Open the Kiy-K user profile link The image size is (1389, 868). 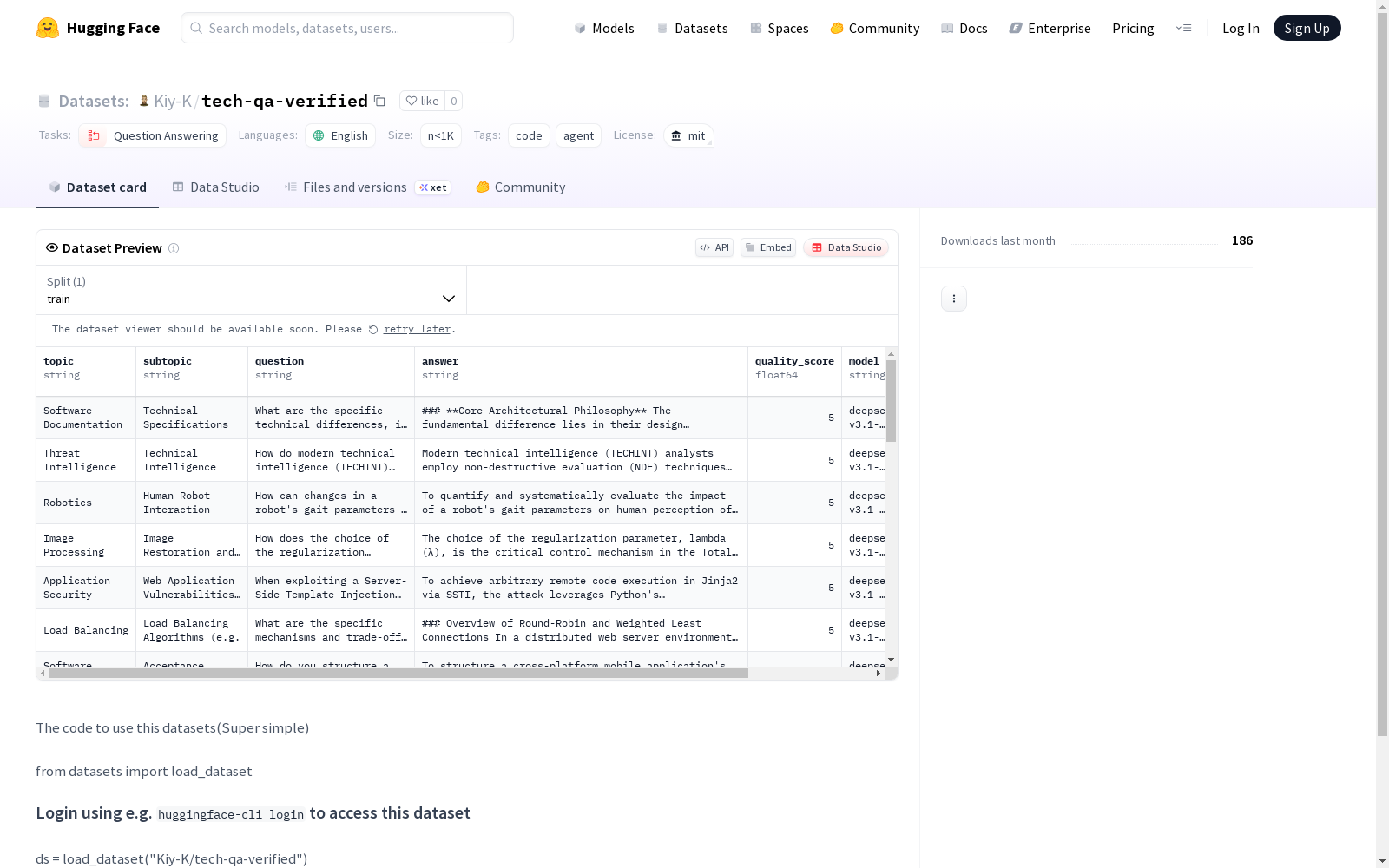coord(173,101)
